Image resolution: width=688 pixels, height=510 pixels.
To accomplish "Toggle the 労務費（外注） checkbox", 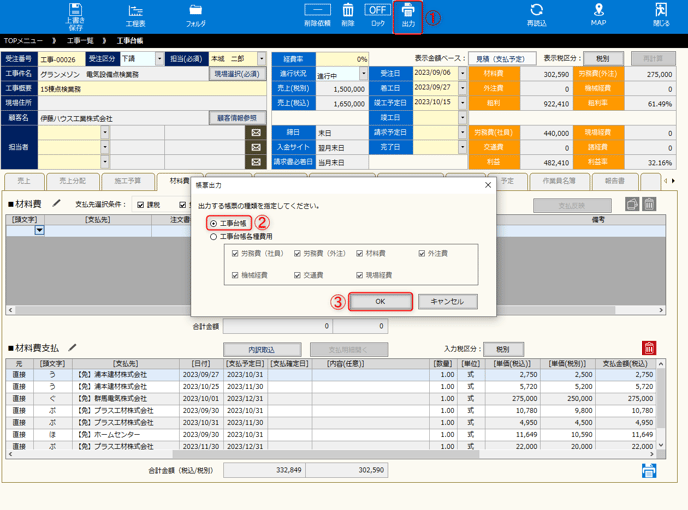I will pos(297,253).
